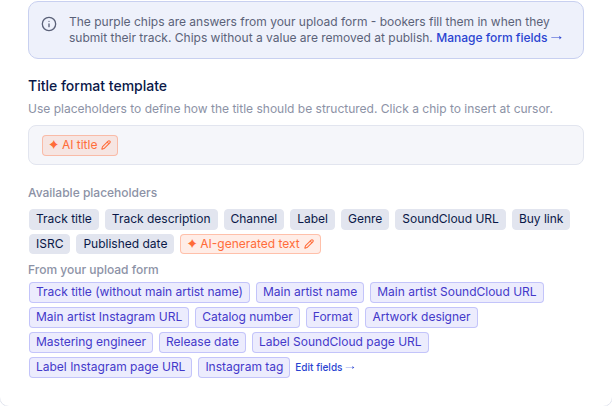Insert the Format chip
612x406 pixels.
(333, 317)
